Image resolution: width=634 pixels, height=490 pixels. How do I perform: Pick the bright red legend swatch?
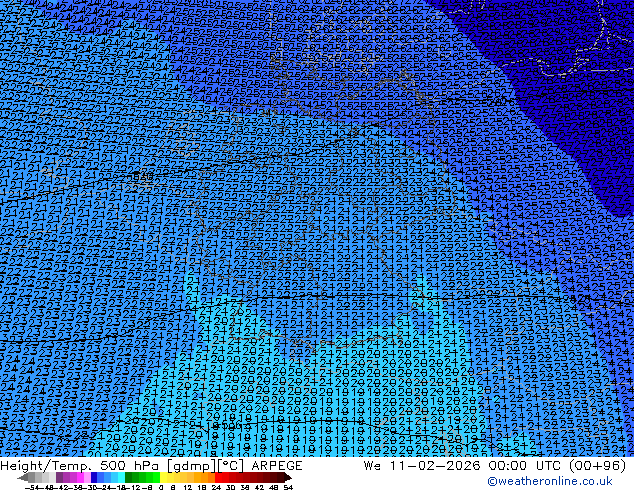point(218,477)
